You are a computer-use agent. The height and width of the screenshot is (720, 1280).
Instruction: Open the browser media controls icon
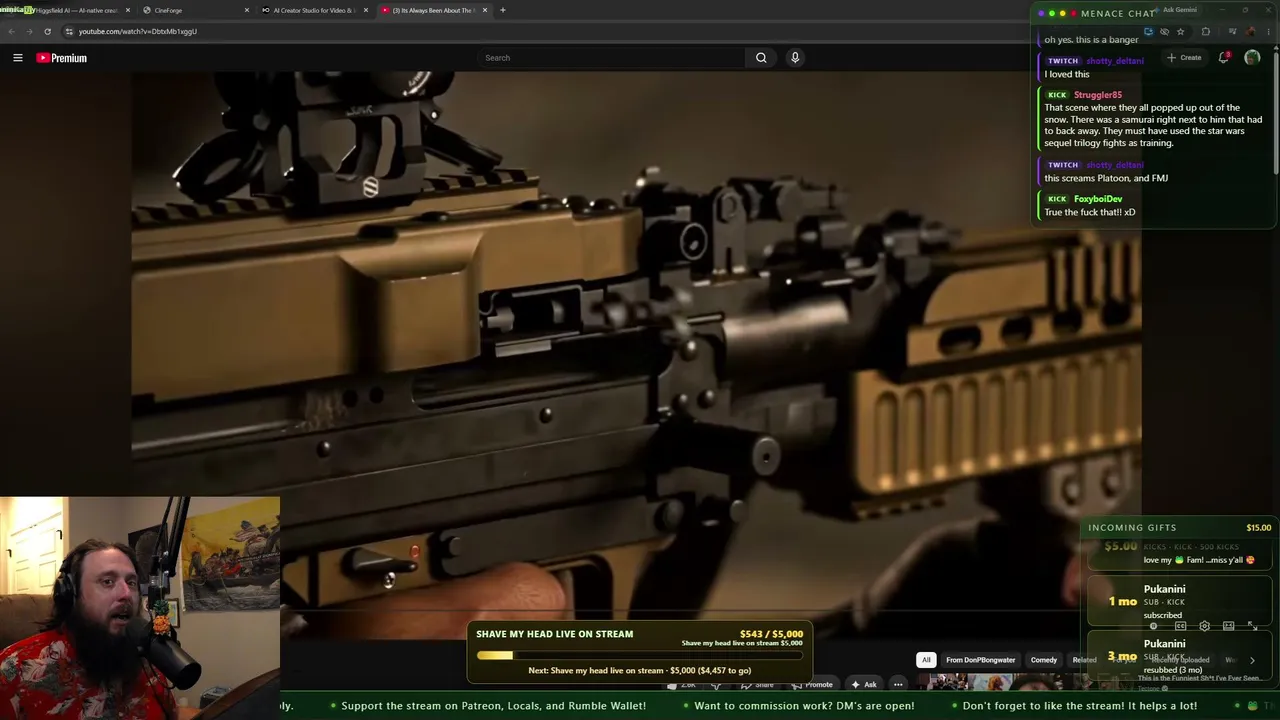[1232, 31]
